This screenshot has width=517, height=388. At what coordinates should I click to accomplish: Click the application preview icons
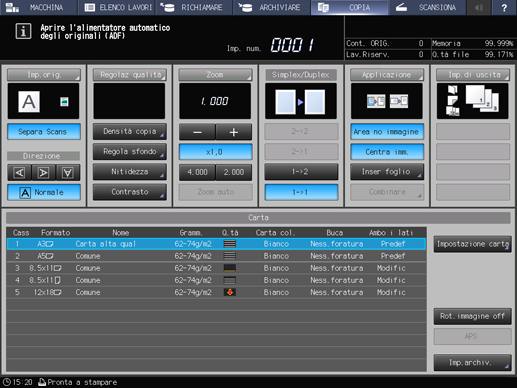pyautogui.click(x=387, y=101)
